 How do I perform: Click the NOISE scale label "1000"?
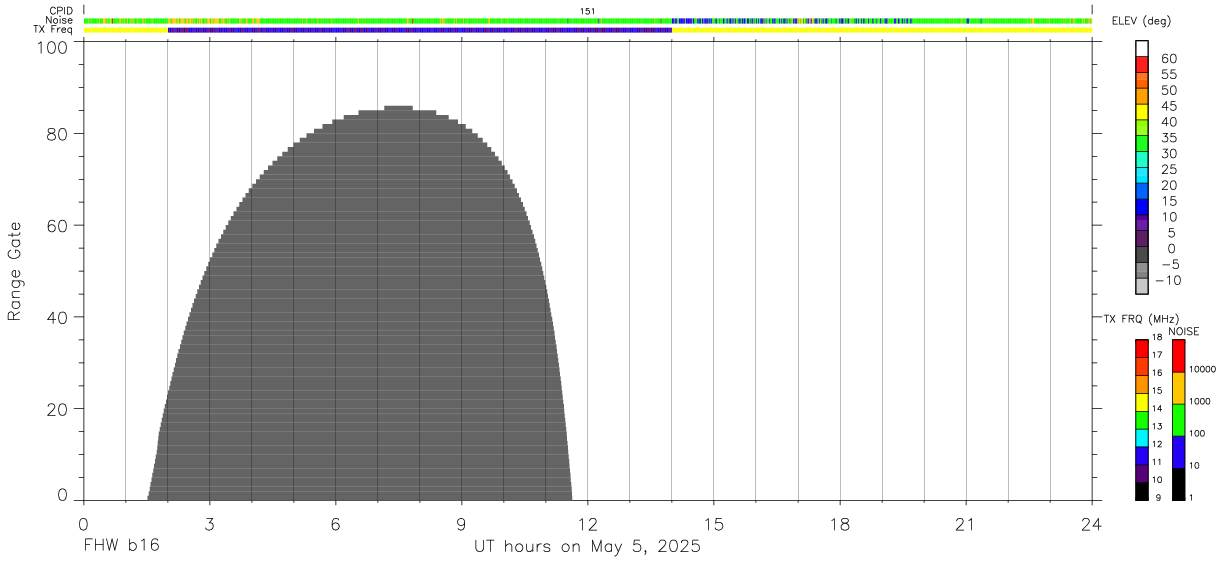pyautogui.click(x=1200, y=401)
